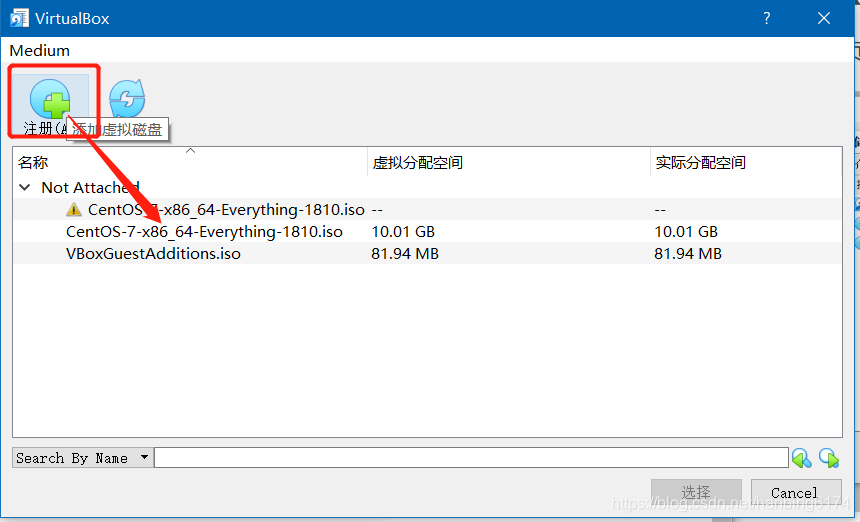Click the warning icon beside the first CentOS iso
Screen dimensions: 860x522
point(74,210)
